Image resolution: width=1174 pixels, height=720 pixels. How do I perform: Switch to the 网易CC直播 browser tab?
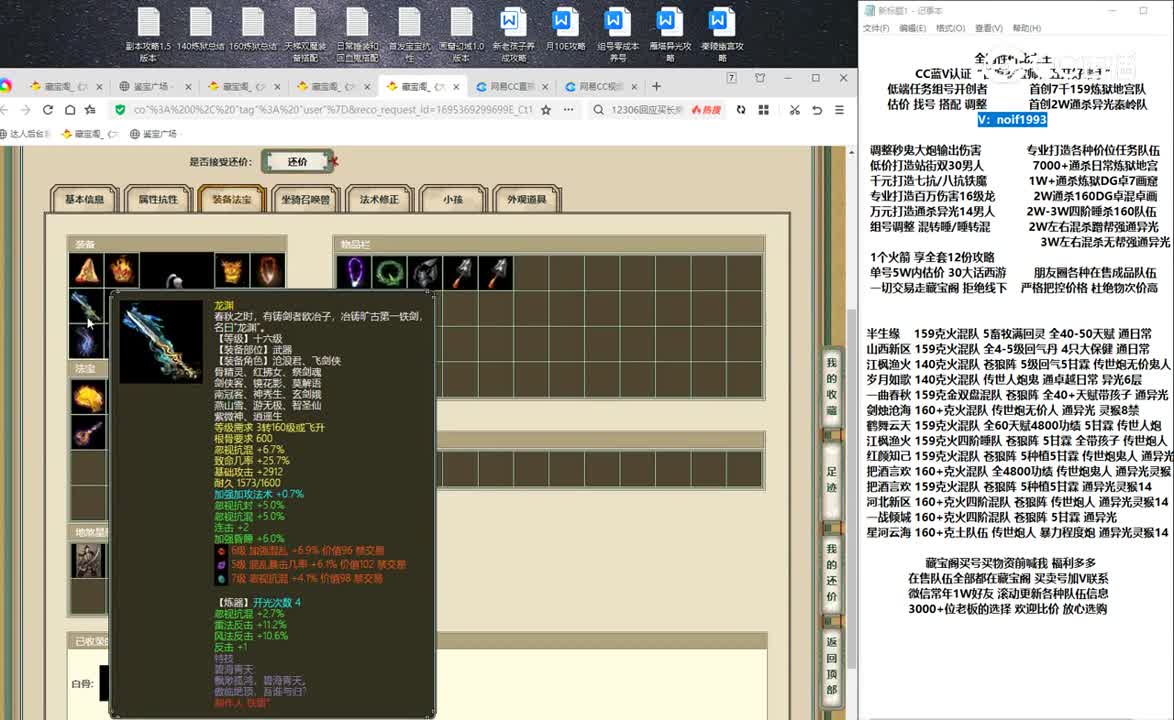[x=510, y=87]
